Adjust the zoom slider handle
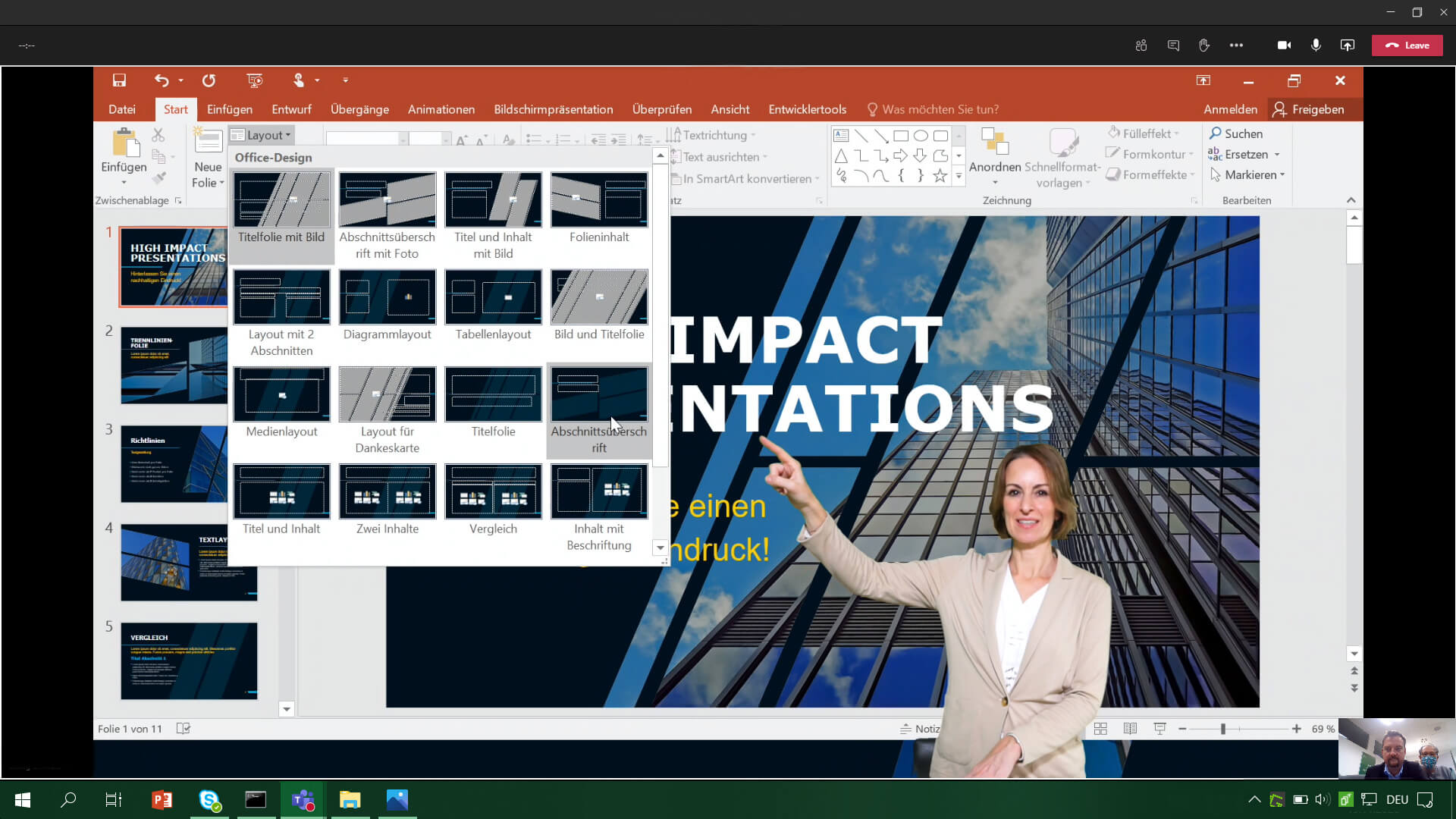This screenshot has width=1456, height=819. point(1222,729)
